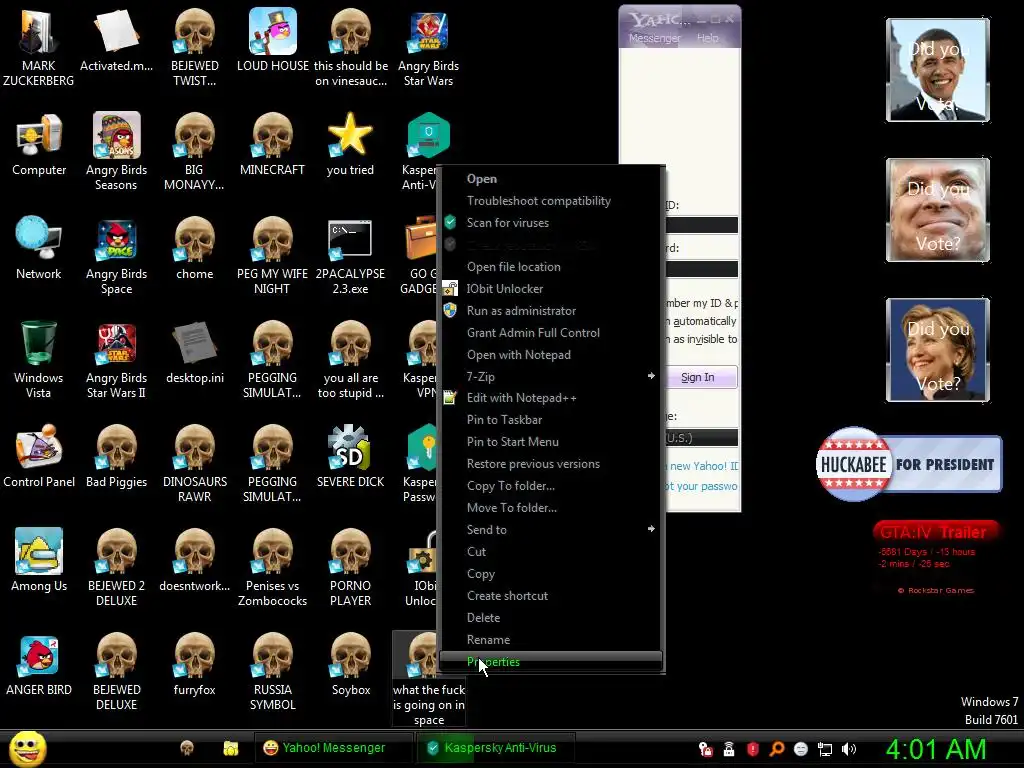
Task: Select Create shortcut in context menu
Action: pyautogui.click(x=551, y=596)
